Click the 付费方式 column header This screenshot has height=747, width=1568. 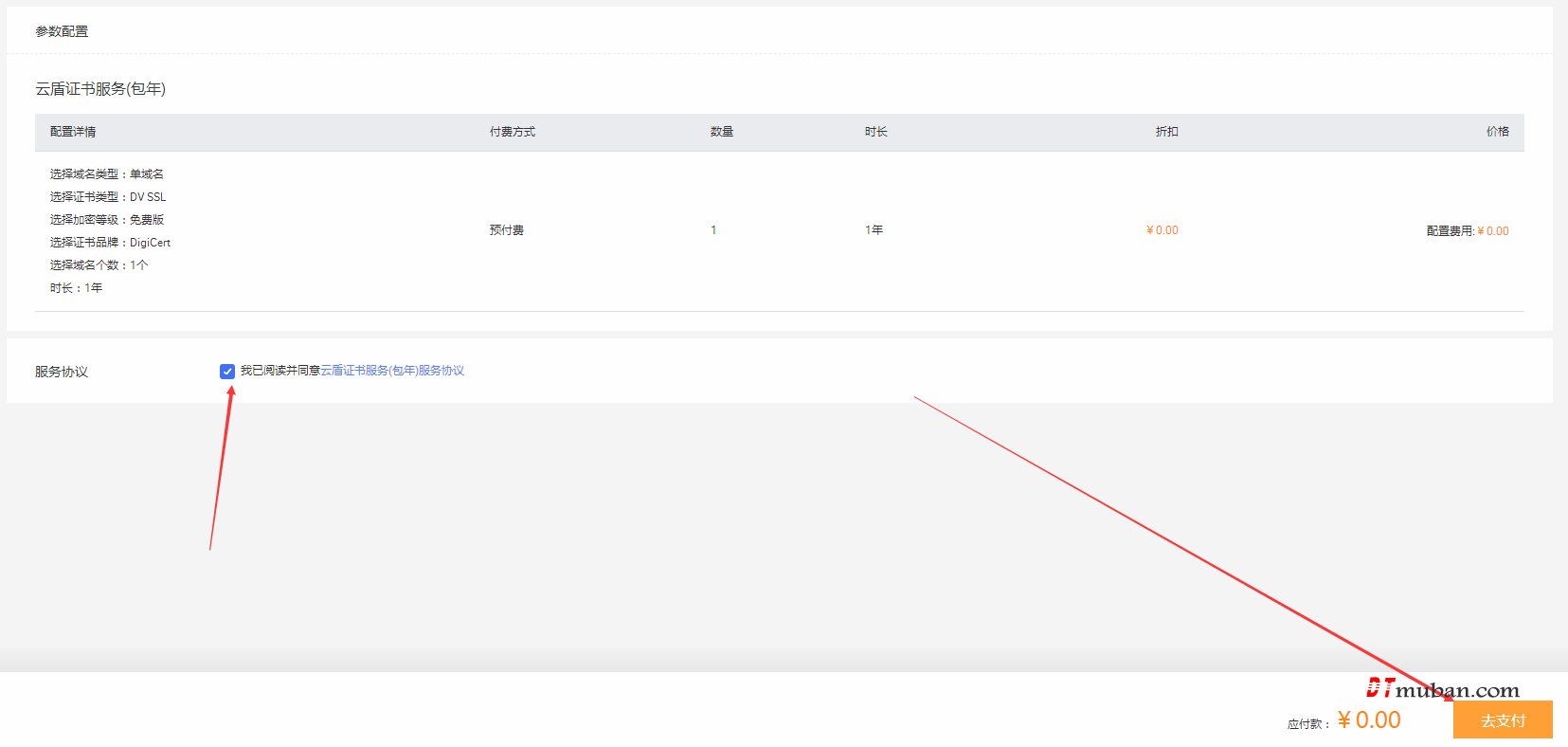tap(513, 132)
